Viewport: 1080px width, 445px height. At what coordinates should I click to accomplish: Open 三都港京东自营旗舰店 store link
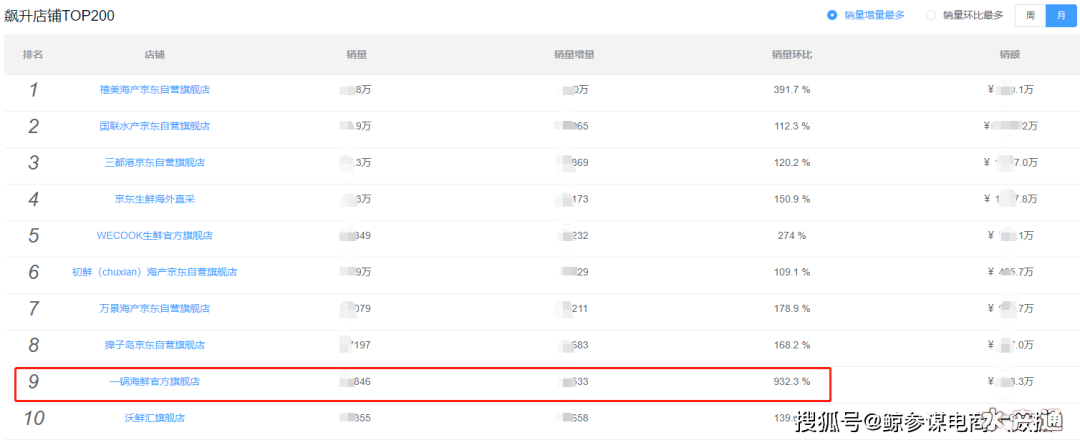point(154,163)
